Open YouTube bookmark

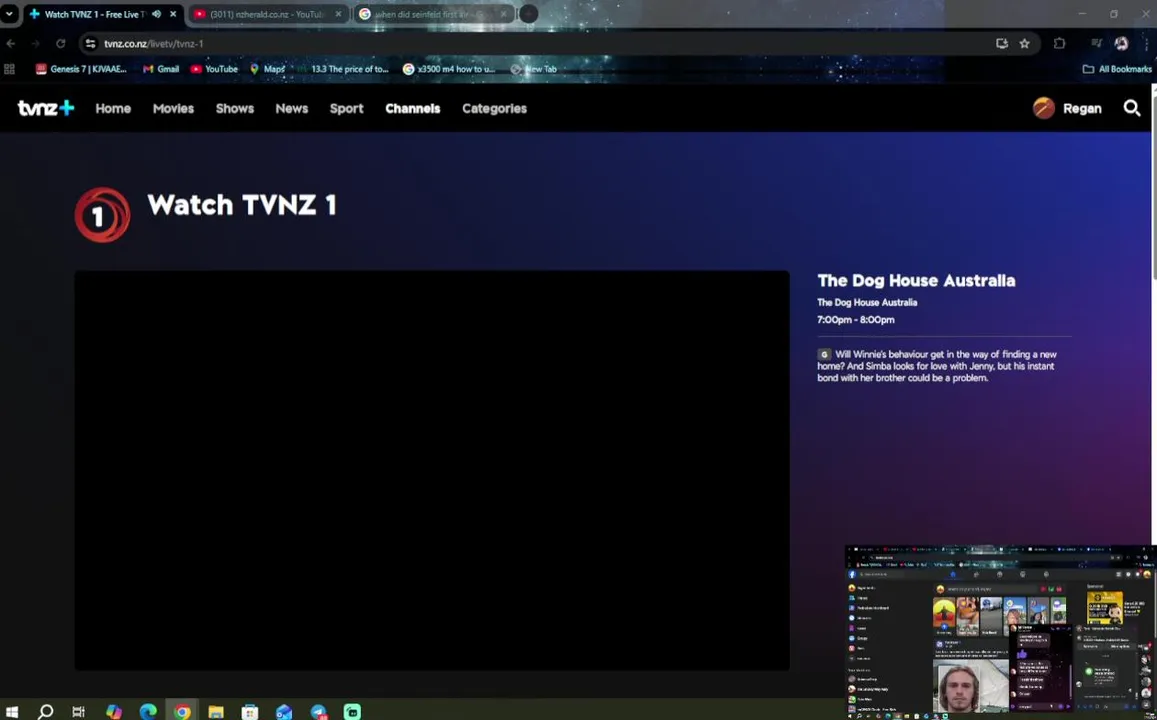tap(214, 69)
